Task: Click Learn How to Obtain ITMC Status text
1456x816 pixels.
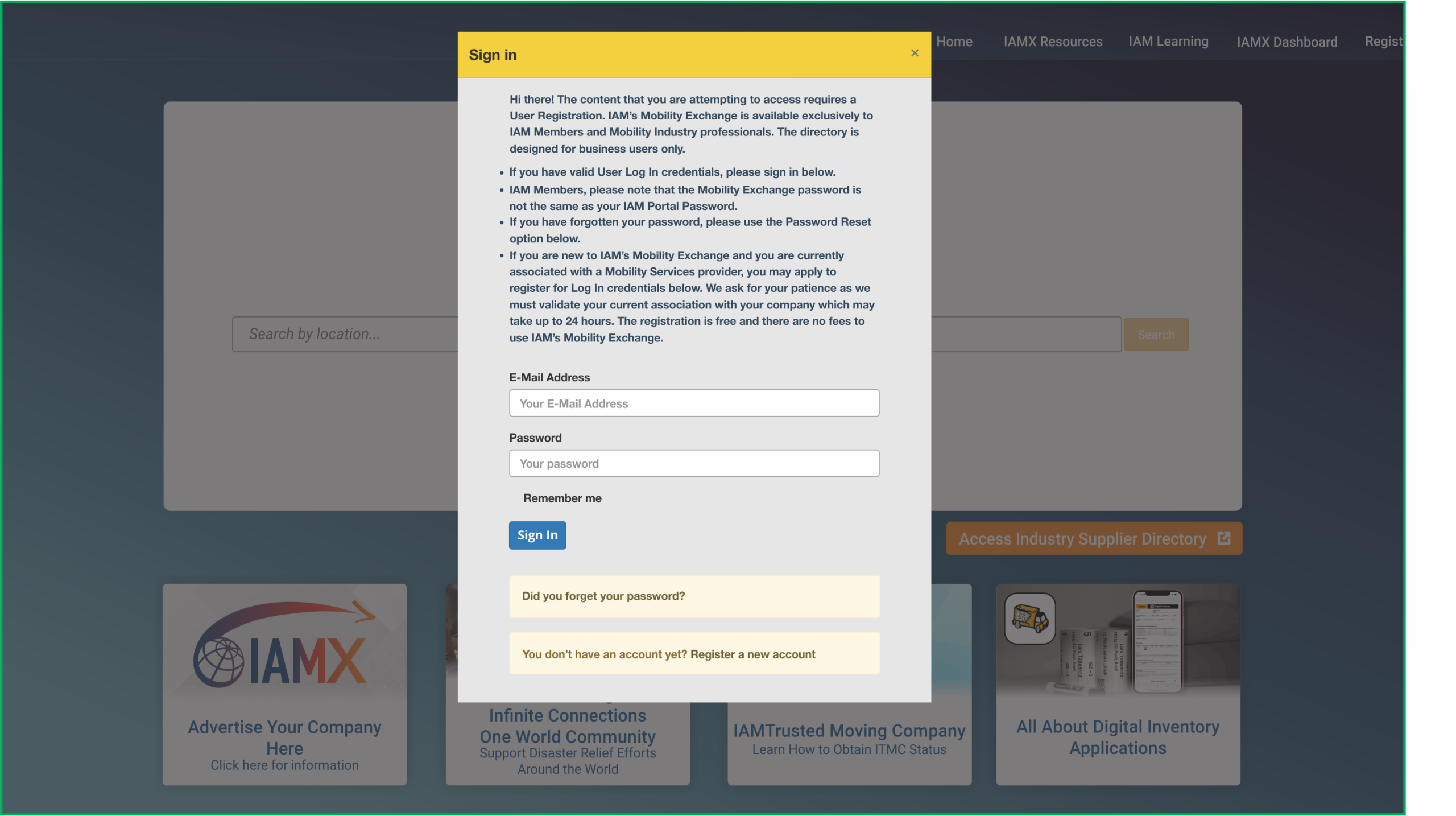Action: click(849, 750)
